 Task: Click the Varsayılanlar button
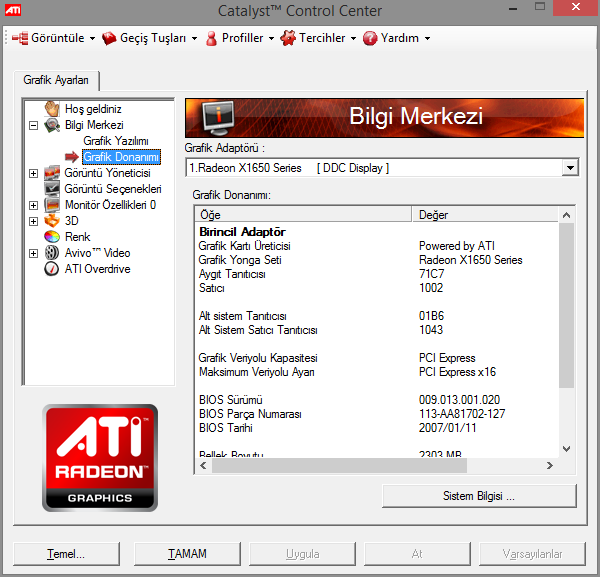pyautogui.click(x=532, y=554)
